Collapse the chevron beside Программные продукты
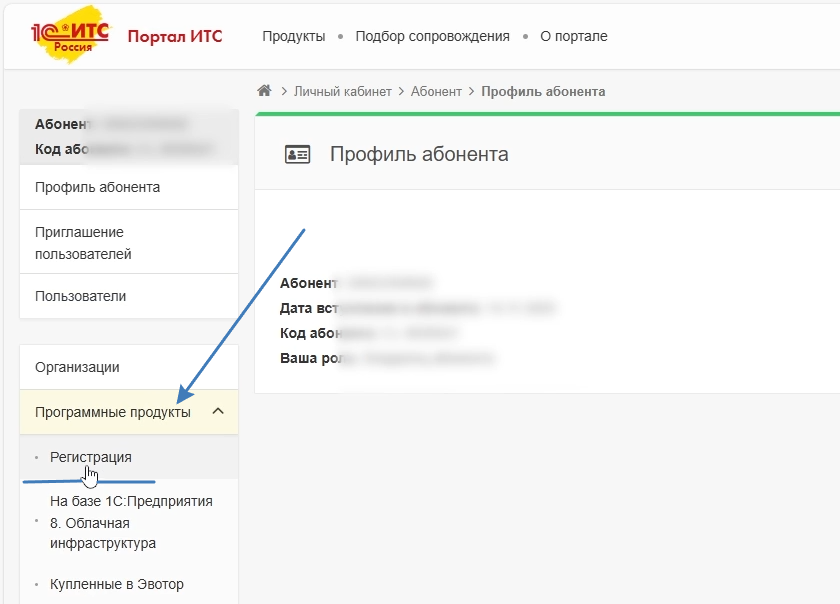The image size is (840, 604). pos(218,412)
